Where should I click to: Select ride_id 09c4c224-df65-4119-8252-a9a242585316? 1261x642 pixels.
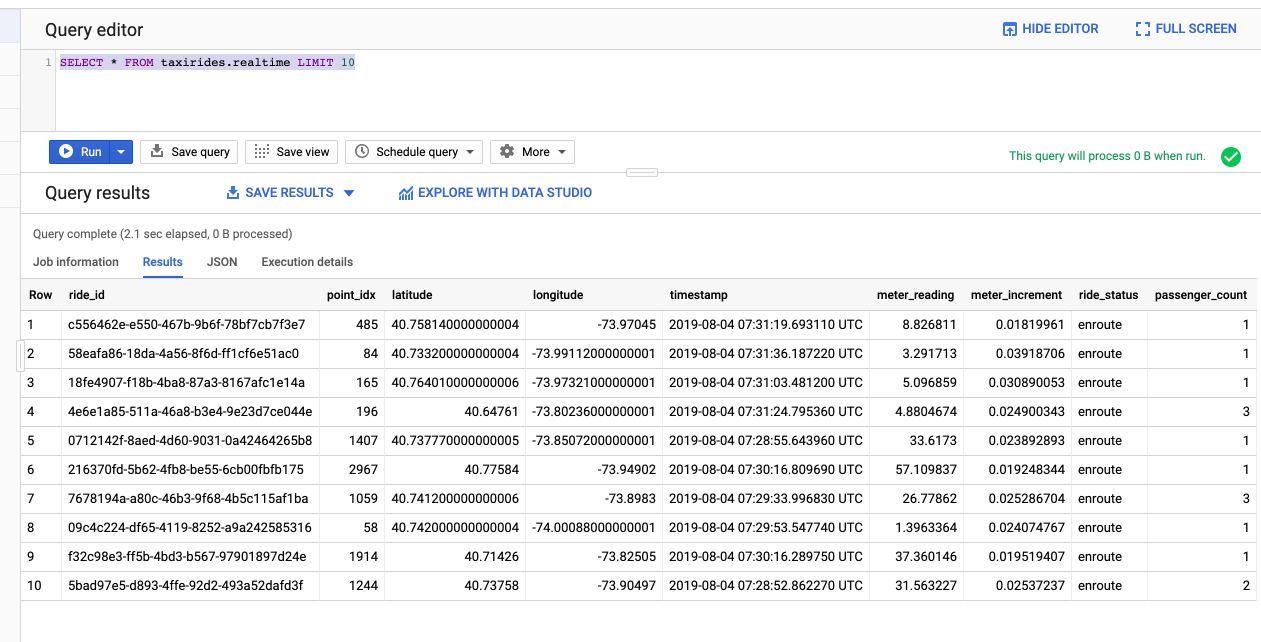[x=190, y=527]
